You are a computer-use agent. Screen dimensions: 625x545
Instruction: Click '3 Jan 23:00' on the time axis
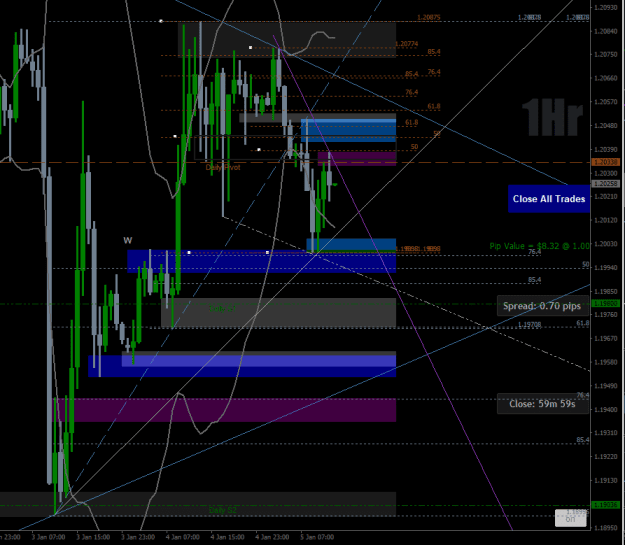(138, 537)
